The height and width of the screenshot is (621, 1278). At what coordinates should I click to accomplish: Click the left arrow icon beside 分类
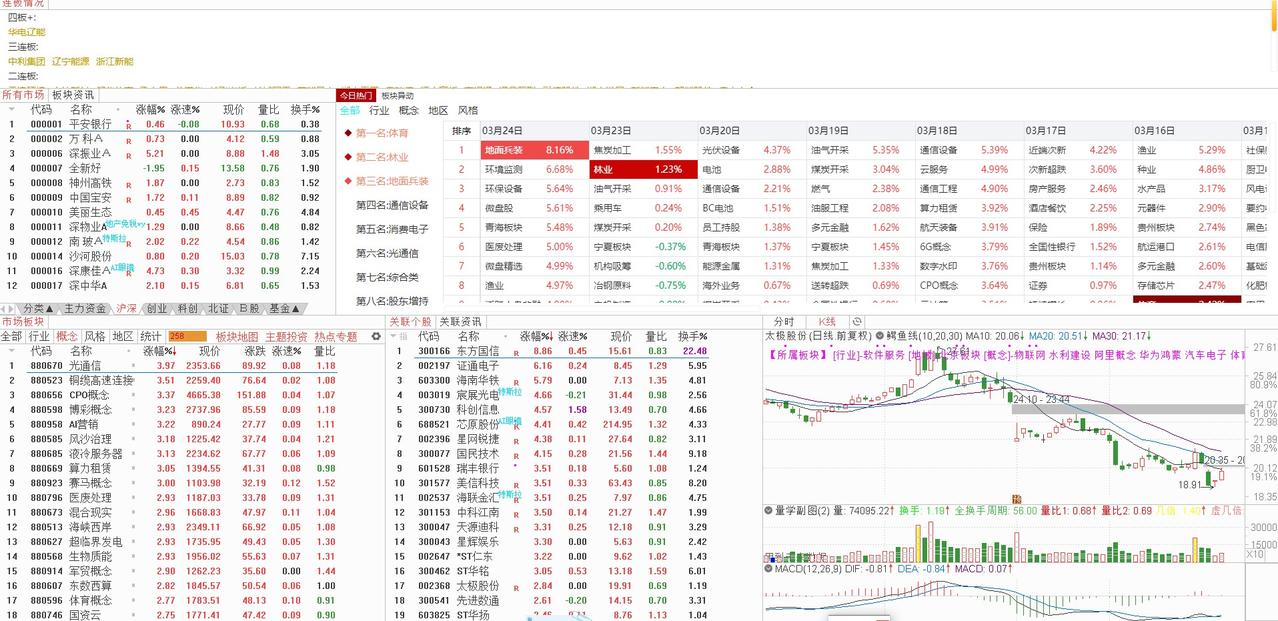pos(4,308)
